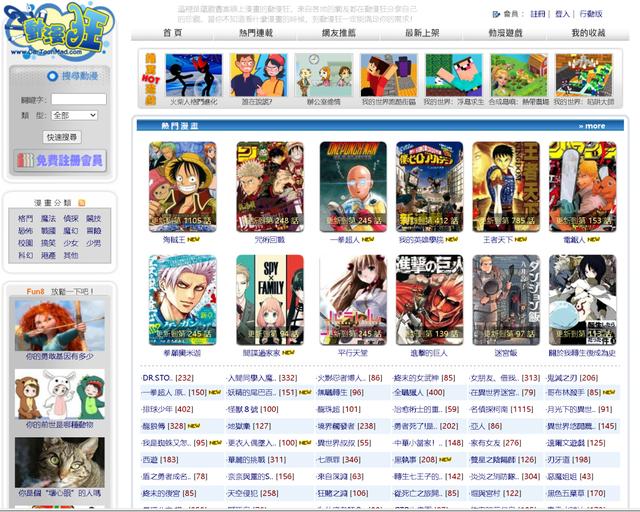Open the 西遊 [183] link

tap(160, 460)
